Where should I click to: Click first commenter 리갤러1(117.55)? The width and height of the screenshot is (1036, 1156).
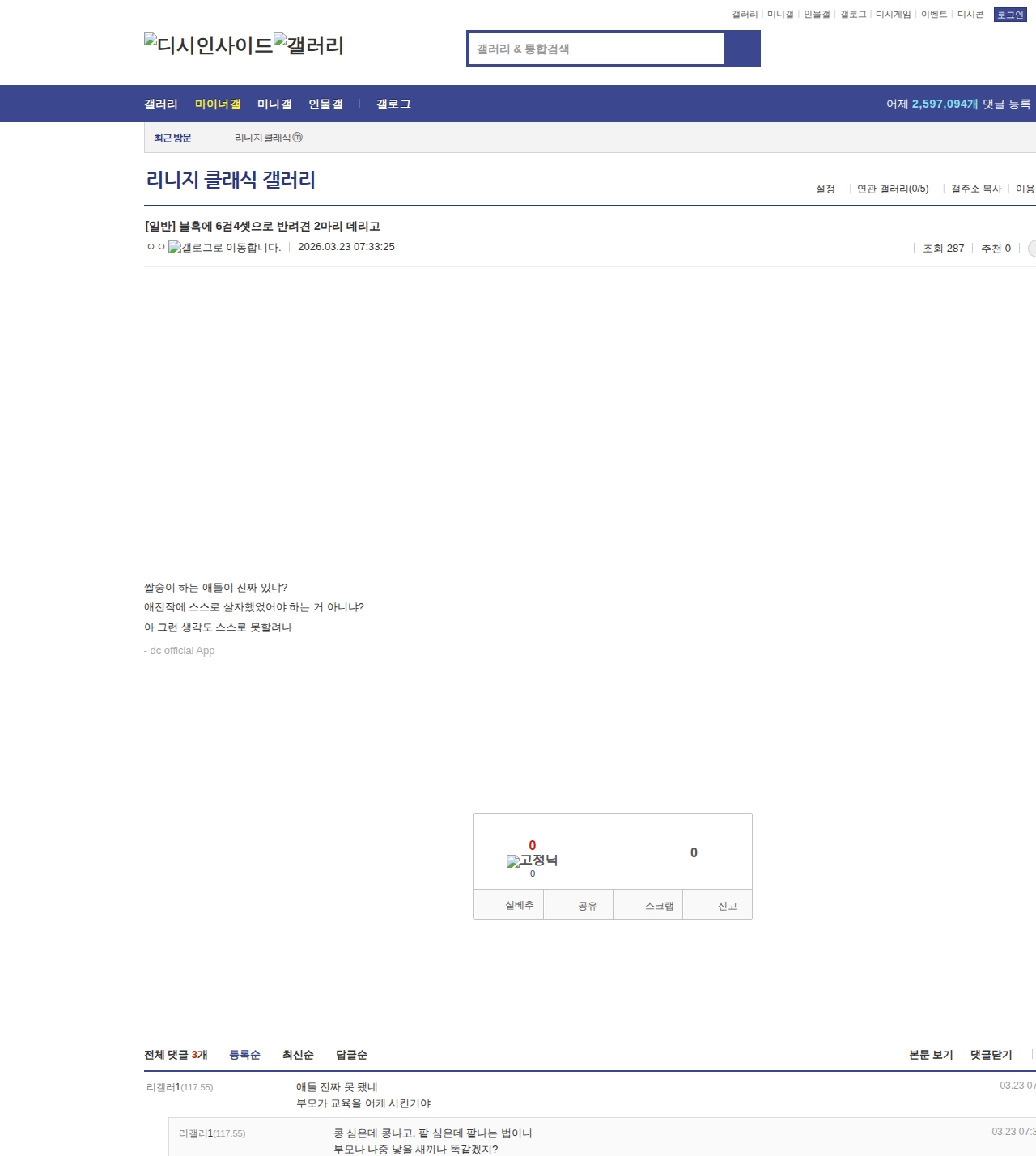pyautogui.click(x=180, y=1087)
